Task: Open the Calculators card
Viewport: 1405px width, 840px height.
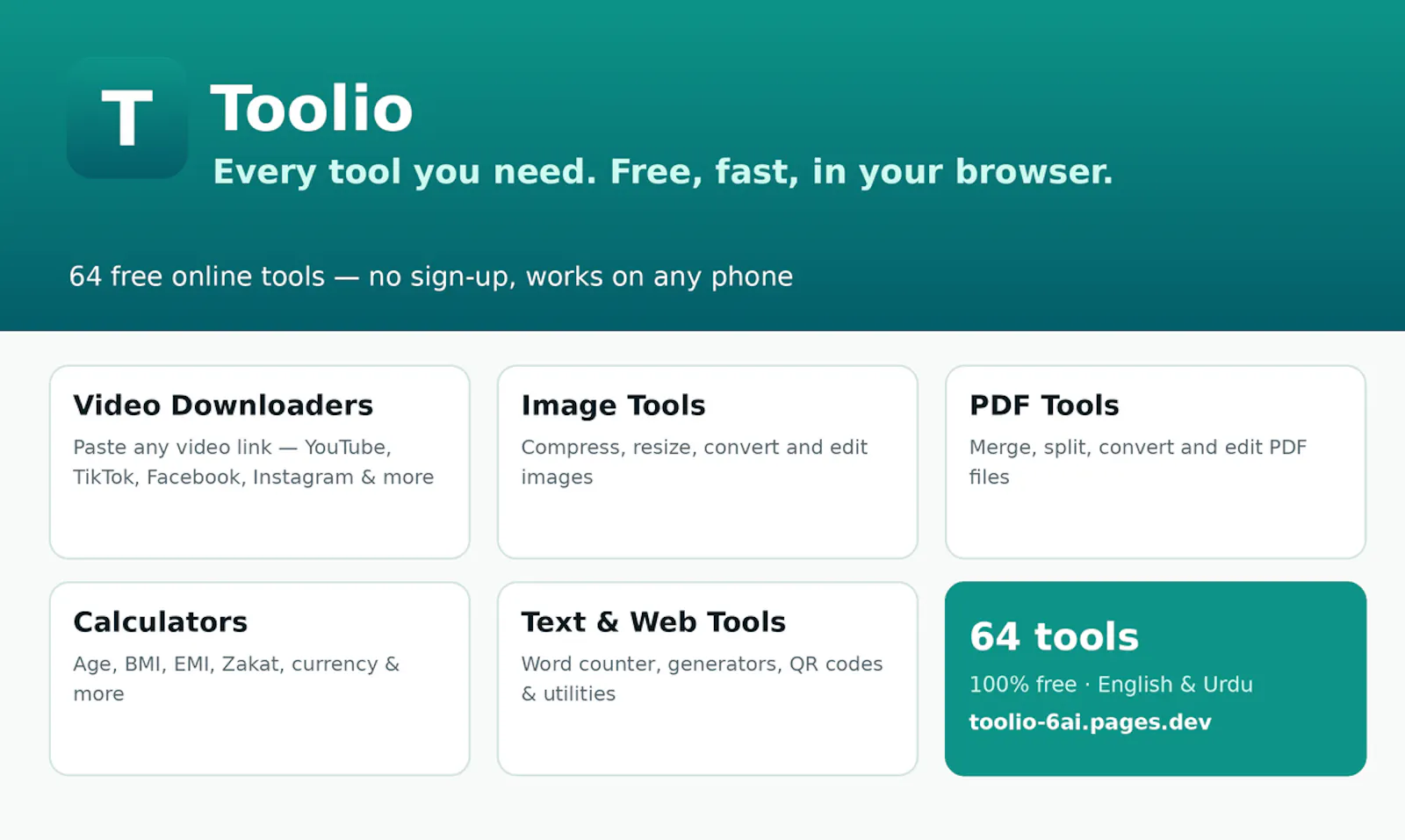Action: tap(260, 678)
